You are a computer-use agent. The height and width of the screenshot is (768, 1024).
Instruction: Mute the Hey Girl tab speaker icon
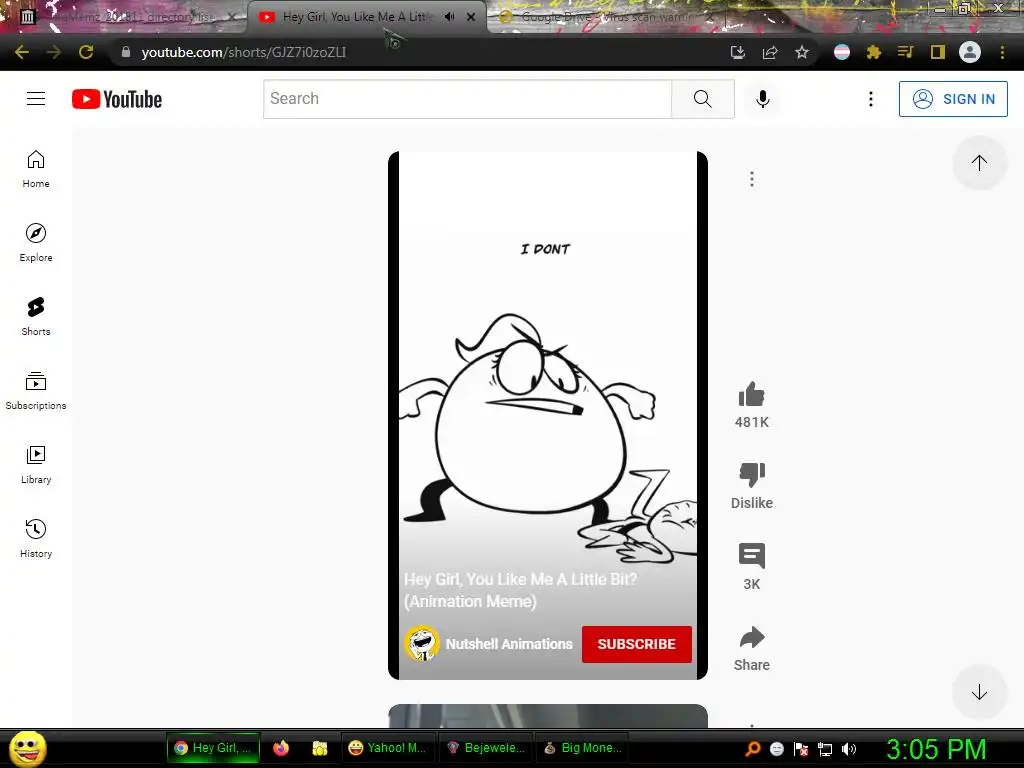pyautogui.click(x=449, y=17)
